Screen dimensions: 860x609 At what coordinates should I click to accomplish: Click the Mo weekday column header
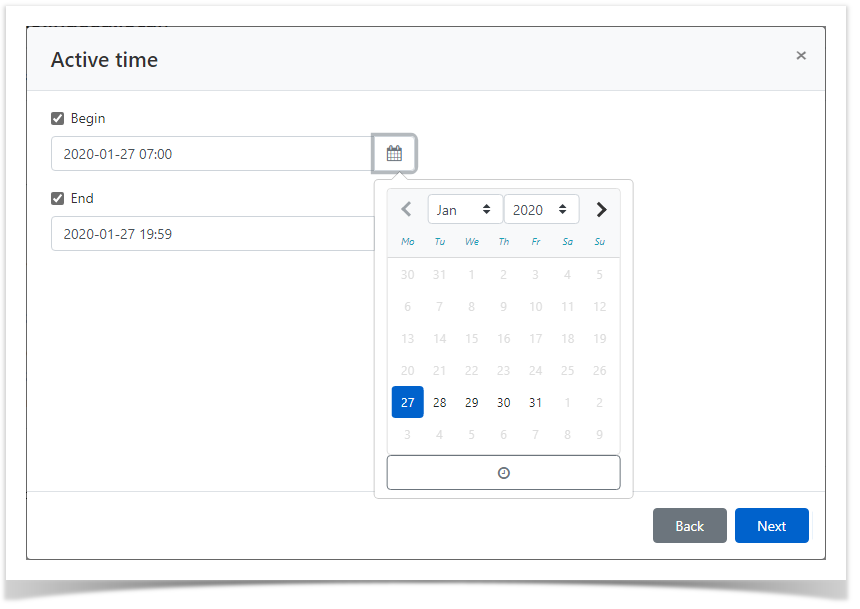tap(407, 241)
